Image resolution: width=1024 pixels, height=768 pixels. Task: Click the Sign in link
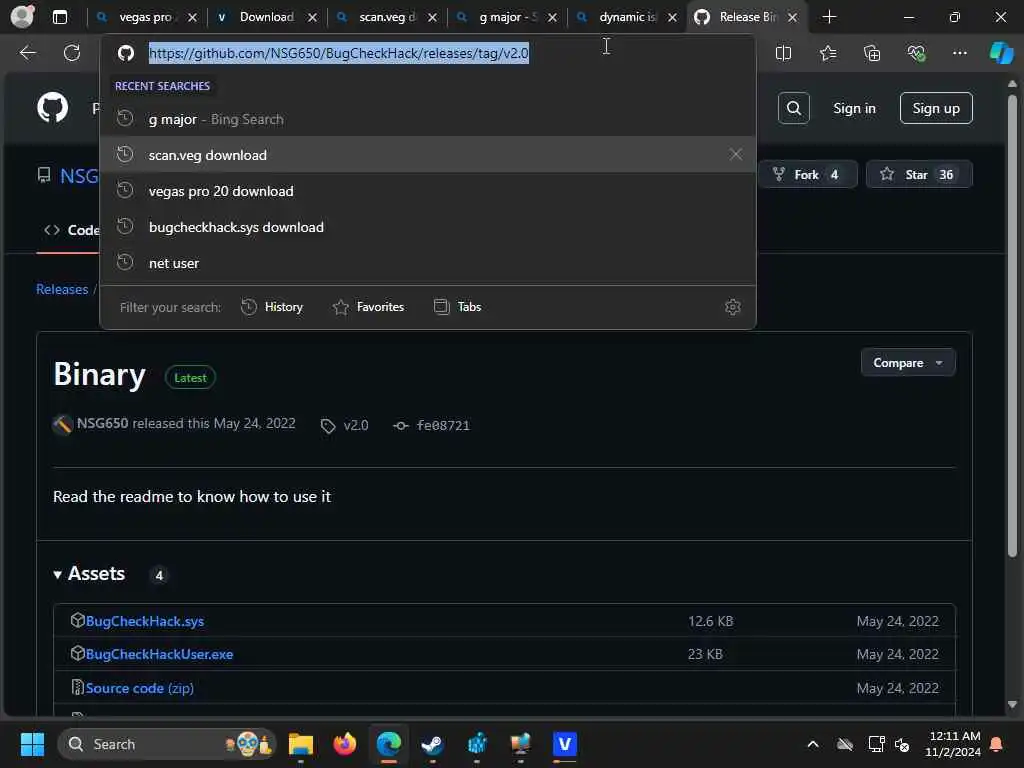(854, 108)
